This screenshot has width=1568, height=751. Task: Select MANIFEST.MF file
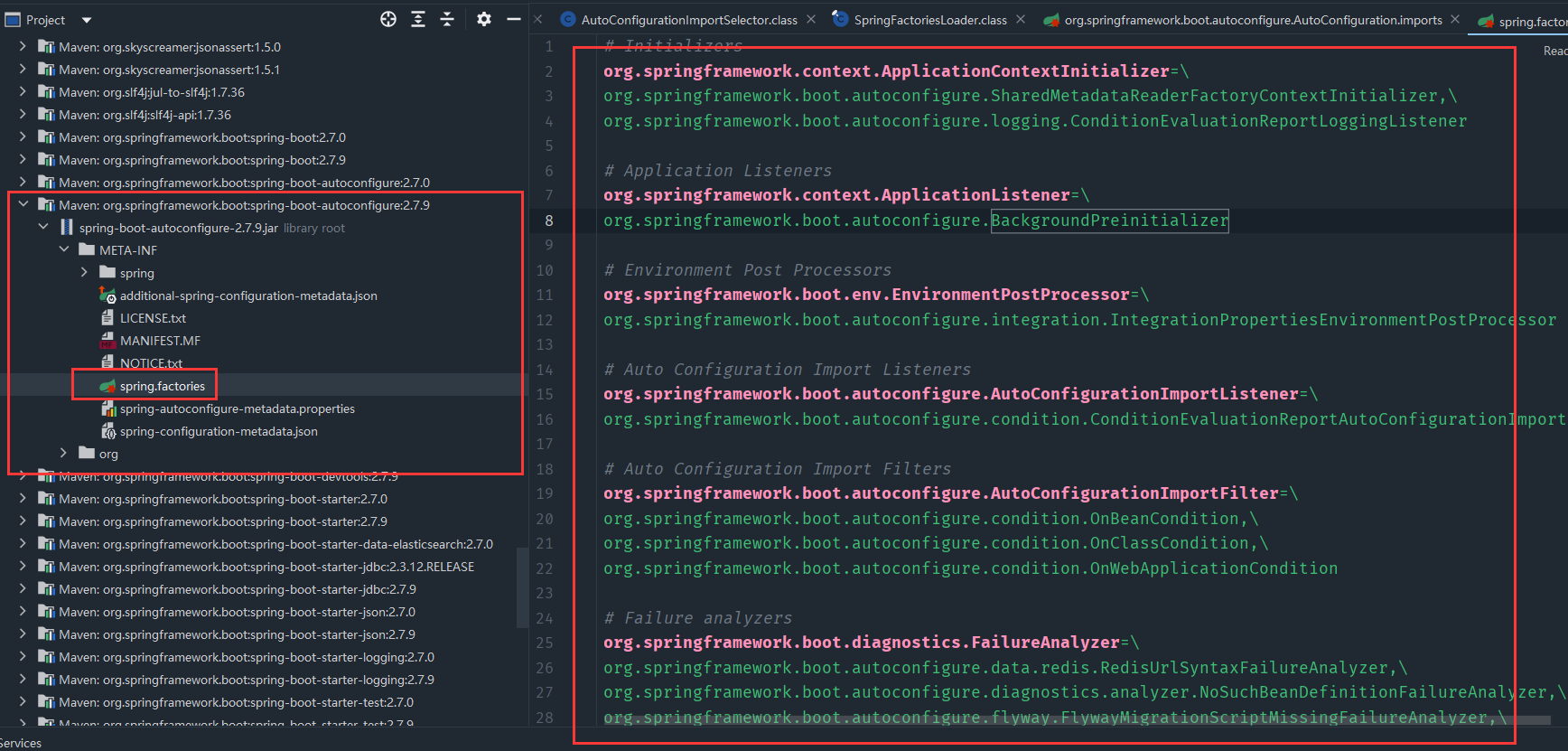point(160,341)
